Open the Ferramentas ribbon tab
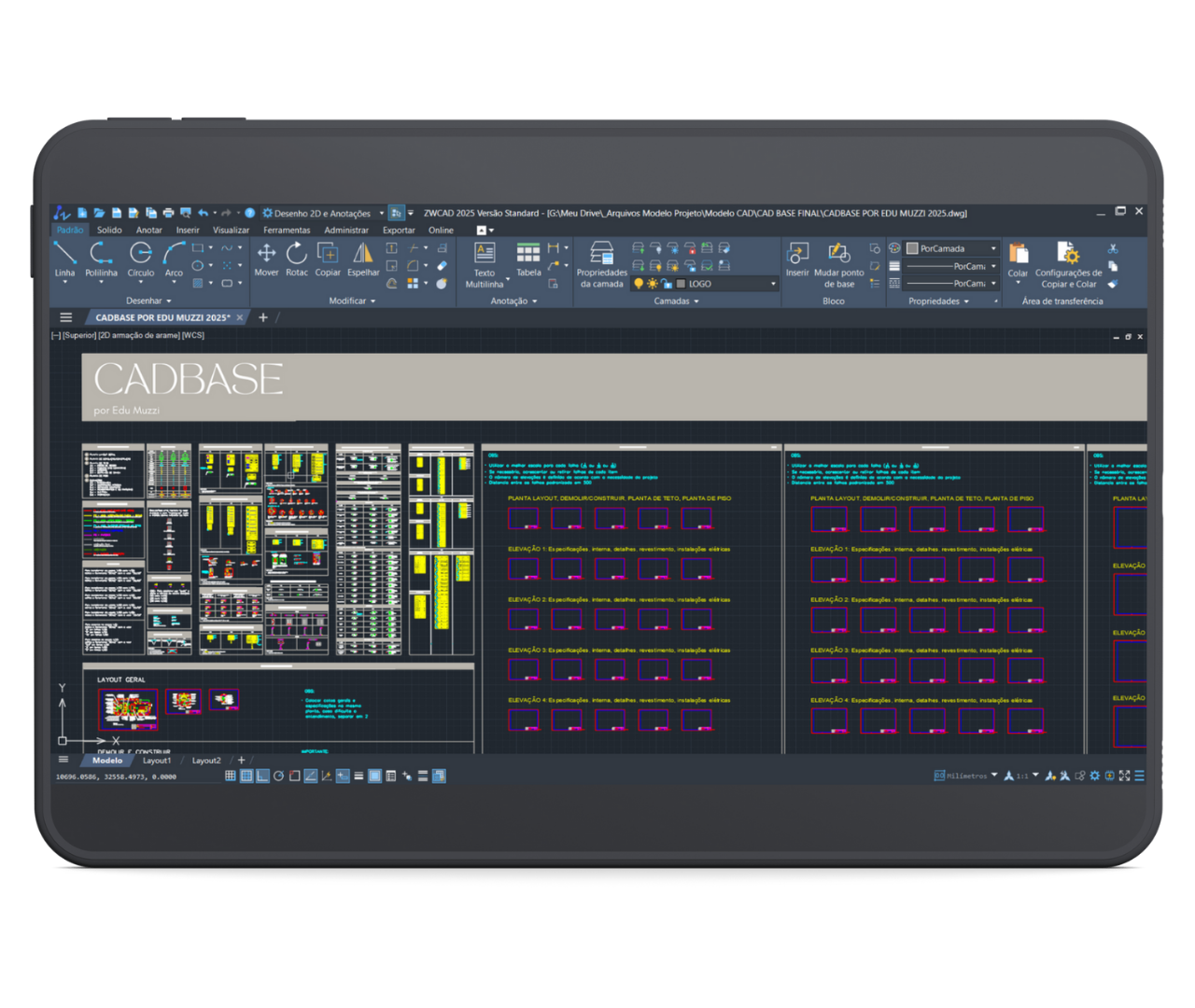Viewport: 1195px width, 1008px height. [287, 230]
